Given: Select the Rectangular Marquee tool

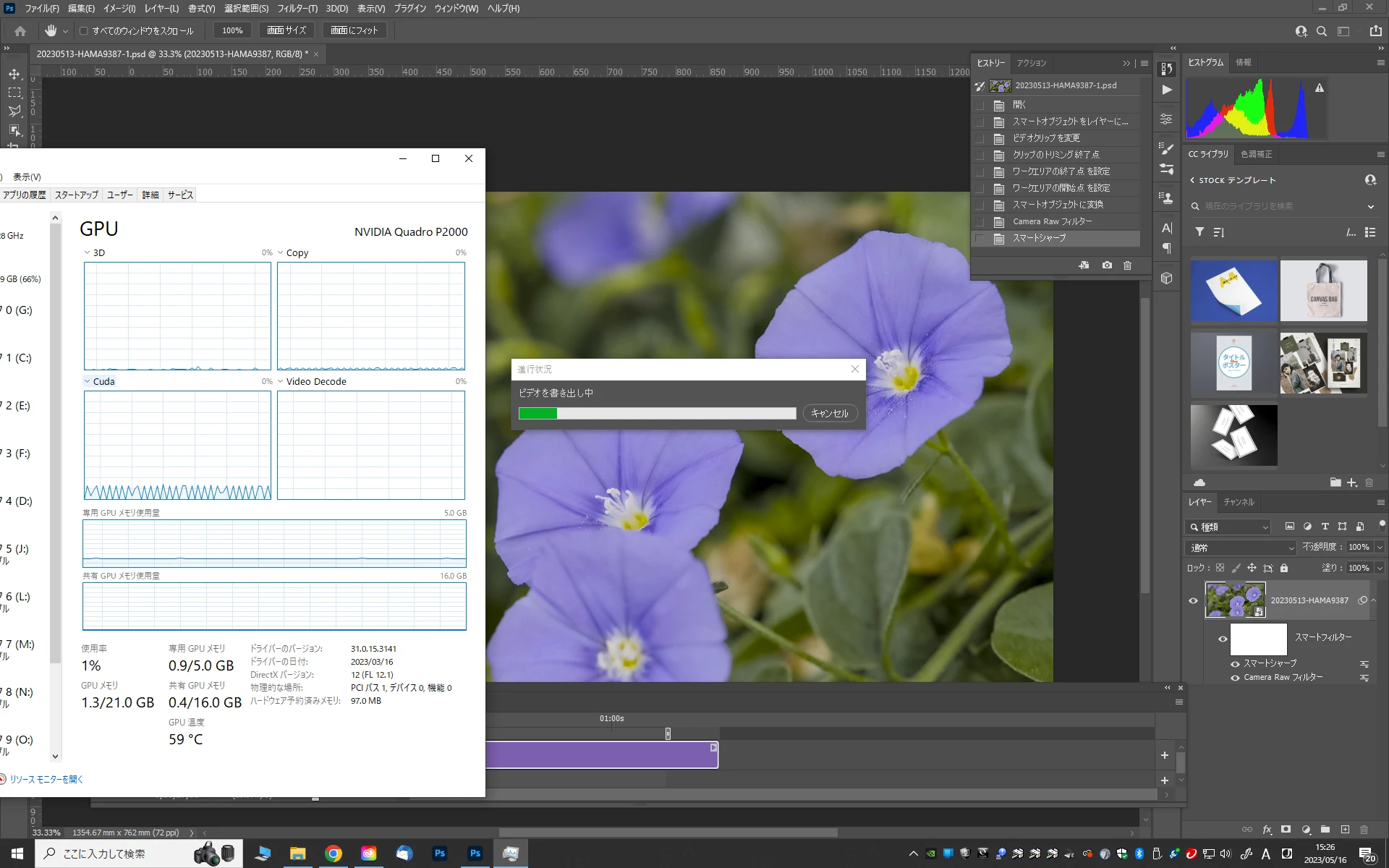Looking at the screenshot, I should click(14, 93).
